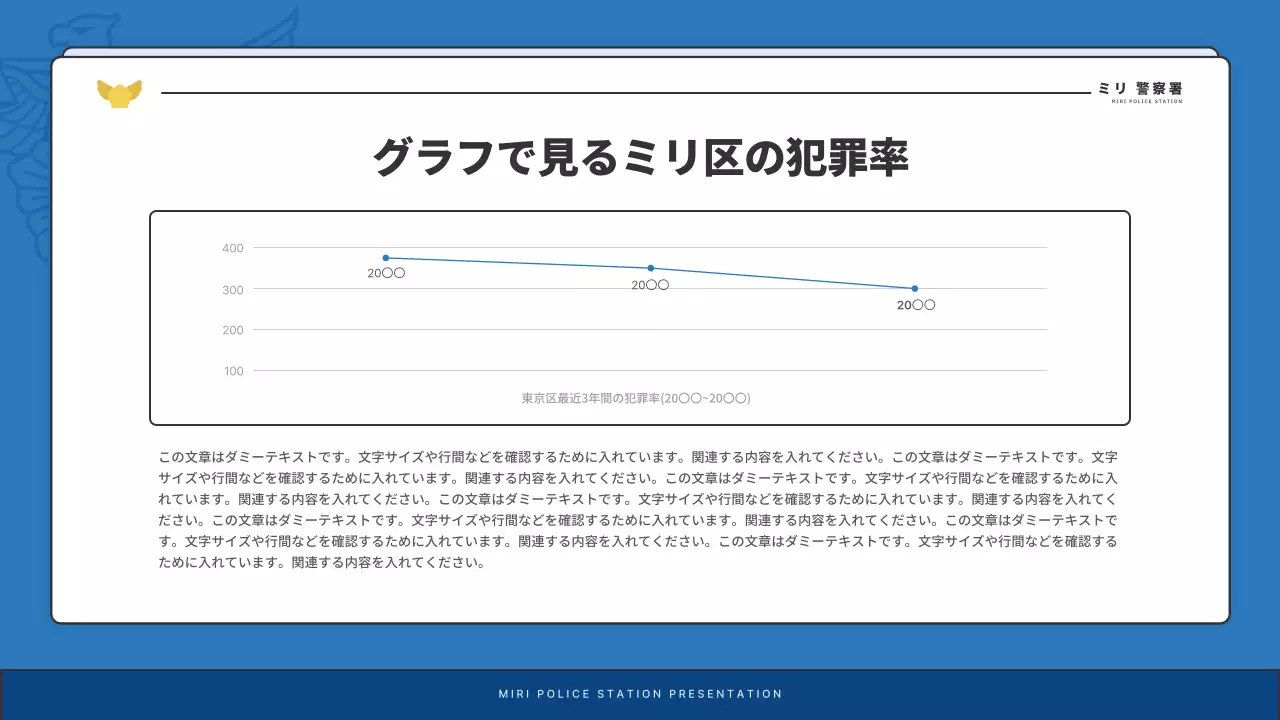Select the first blue data point on the chart

[386, 257]
